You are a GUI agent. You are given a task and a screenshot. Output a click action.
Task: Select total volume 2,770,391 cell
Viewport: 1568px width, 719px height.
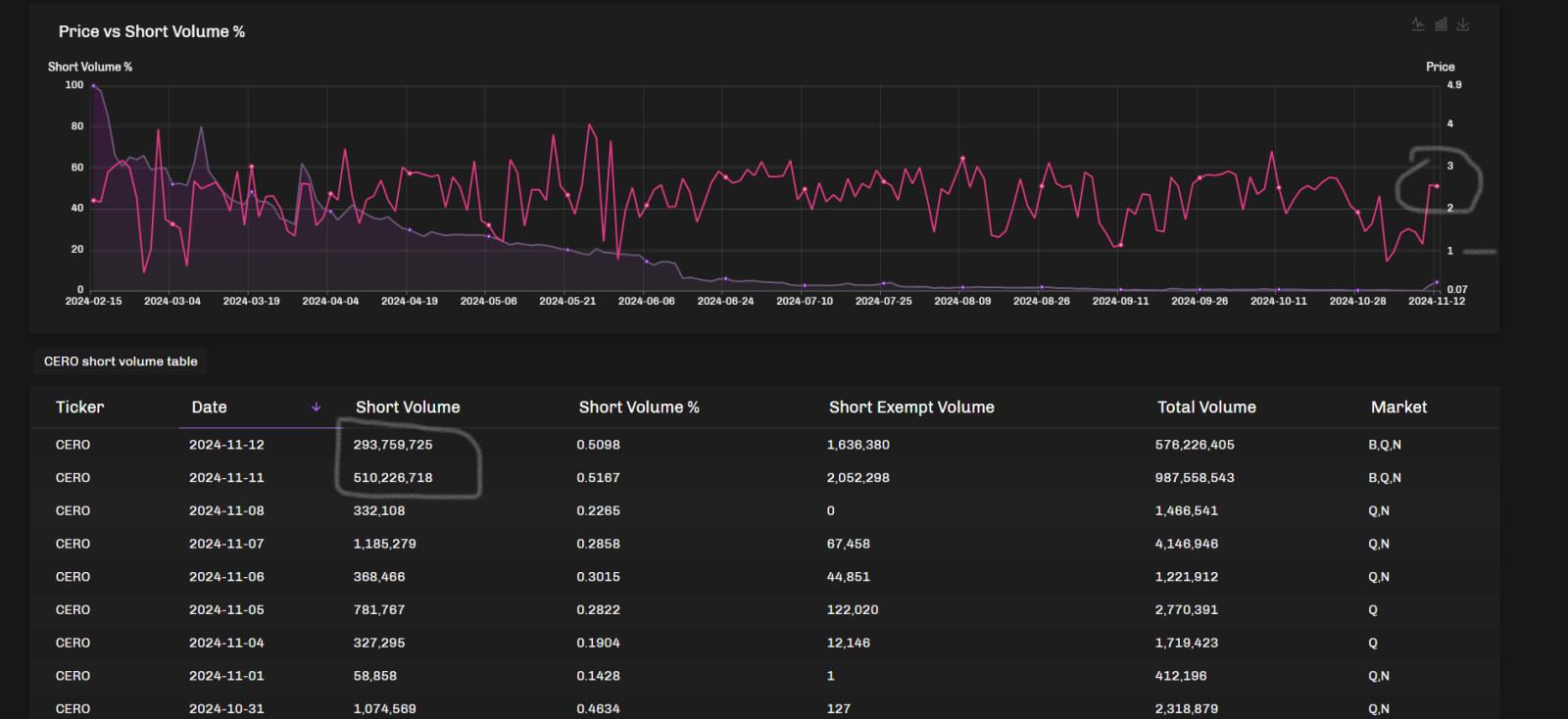coord(1187,610)
